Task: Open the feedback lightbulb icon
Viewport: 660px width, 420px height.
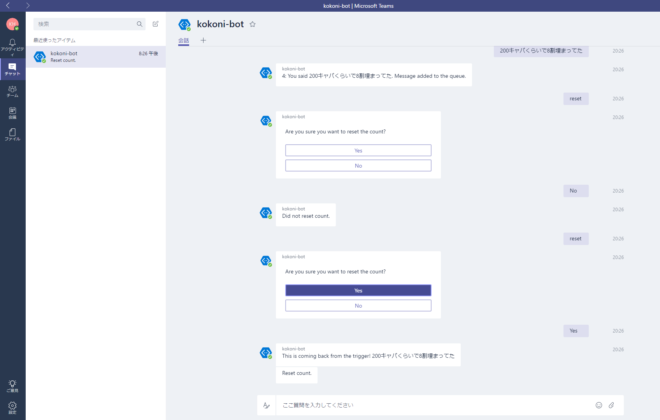Action: [12, 385]
